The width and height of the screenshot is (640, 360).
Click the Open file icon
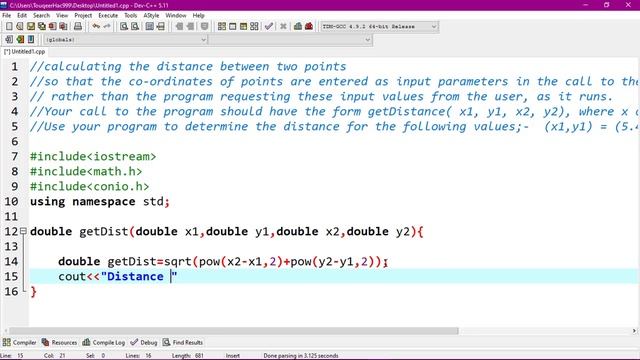[x=20, y=27]
